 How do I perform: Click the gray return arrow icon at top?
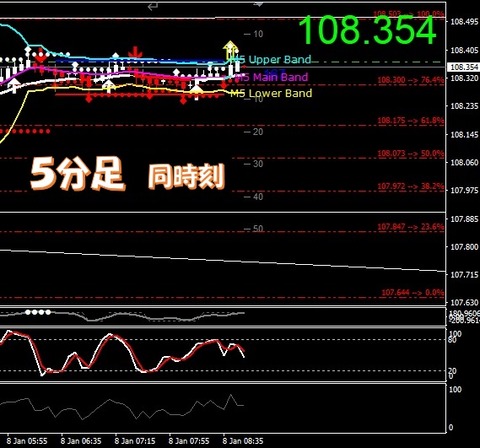(x=153, y=6)
